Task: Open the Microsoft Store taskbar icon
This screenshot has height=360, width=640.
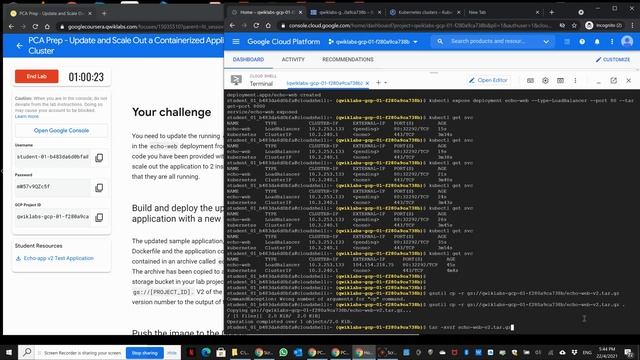Action: tap(221, 352)
